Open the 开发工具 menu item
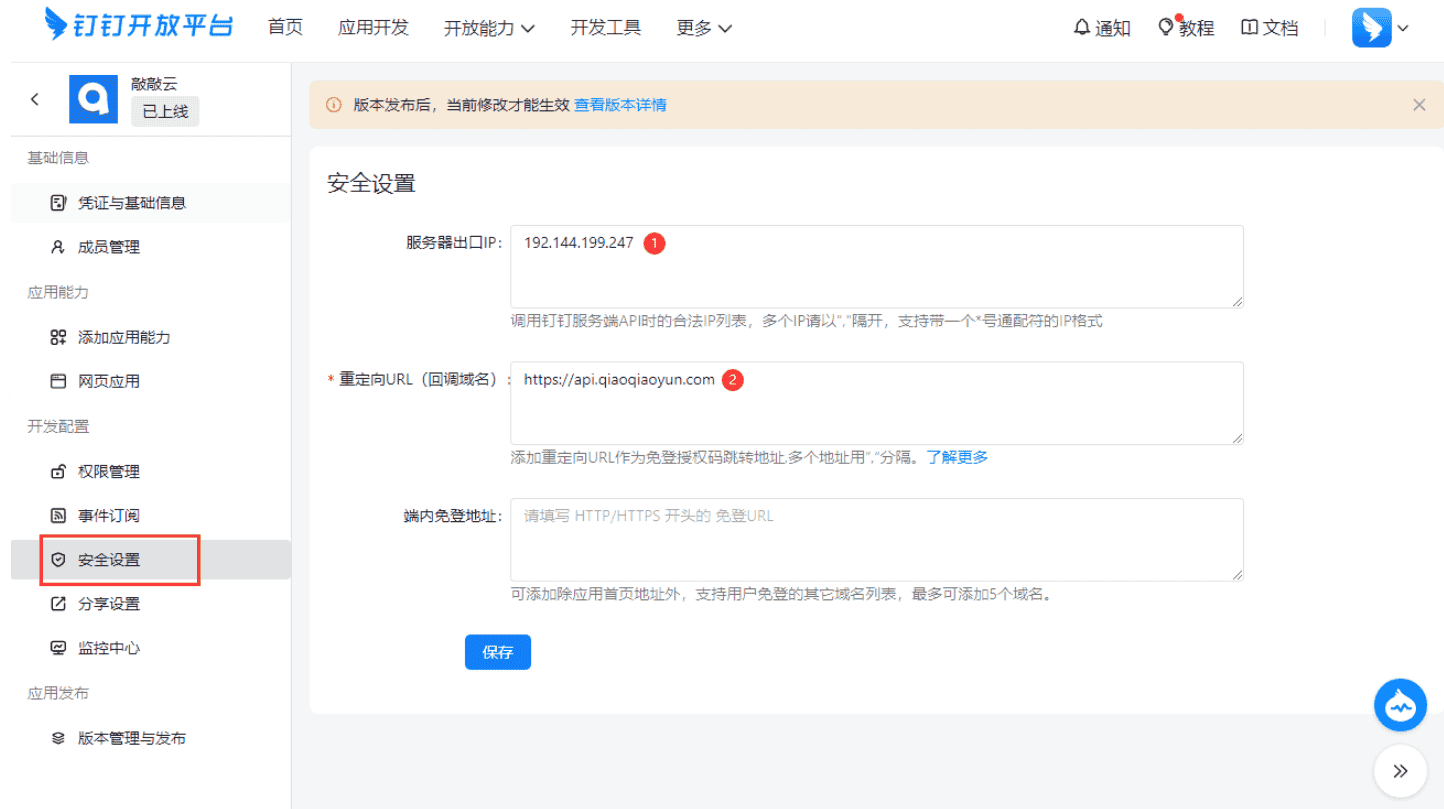Viewport: 1444px width, 809px height. (604, 28)
